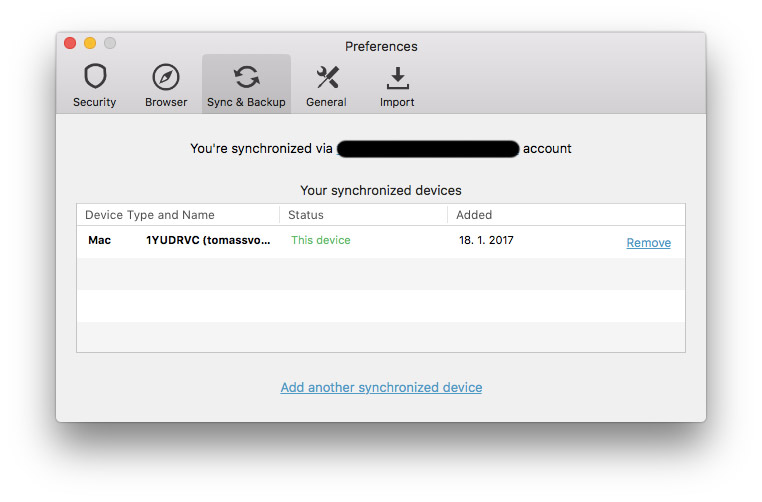The image size is (762, 502).
Task: Click the green This device status
Action: pyautogui.click(x=321, y=241)
